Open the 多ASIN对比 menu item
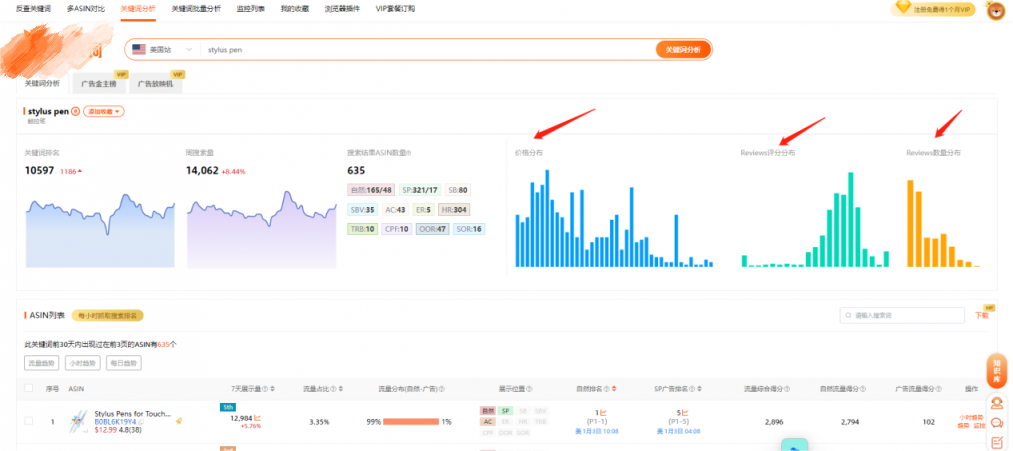This screenshot has height=451, width=1013. [87, 8]
